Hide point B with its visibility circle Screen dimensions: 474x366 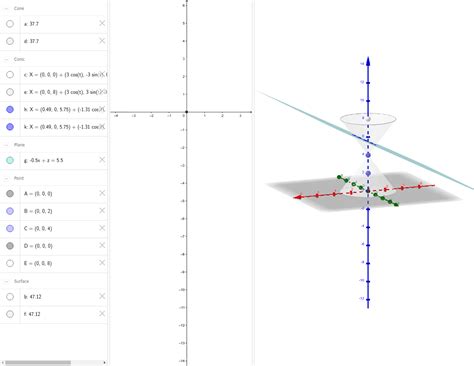10,211
